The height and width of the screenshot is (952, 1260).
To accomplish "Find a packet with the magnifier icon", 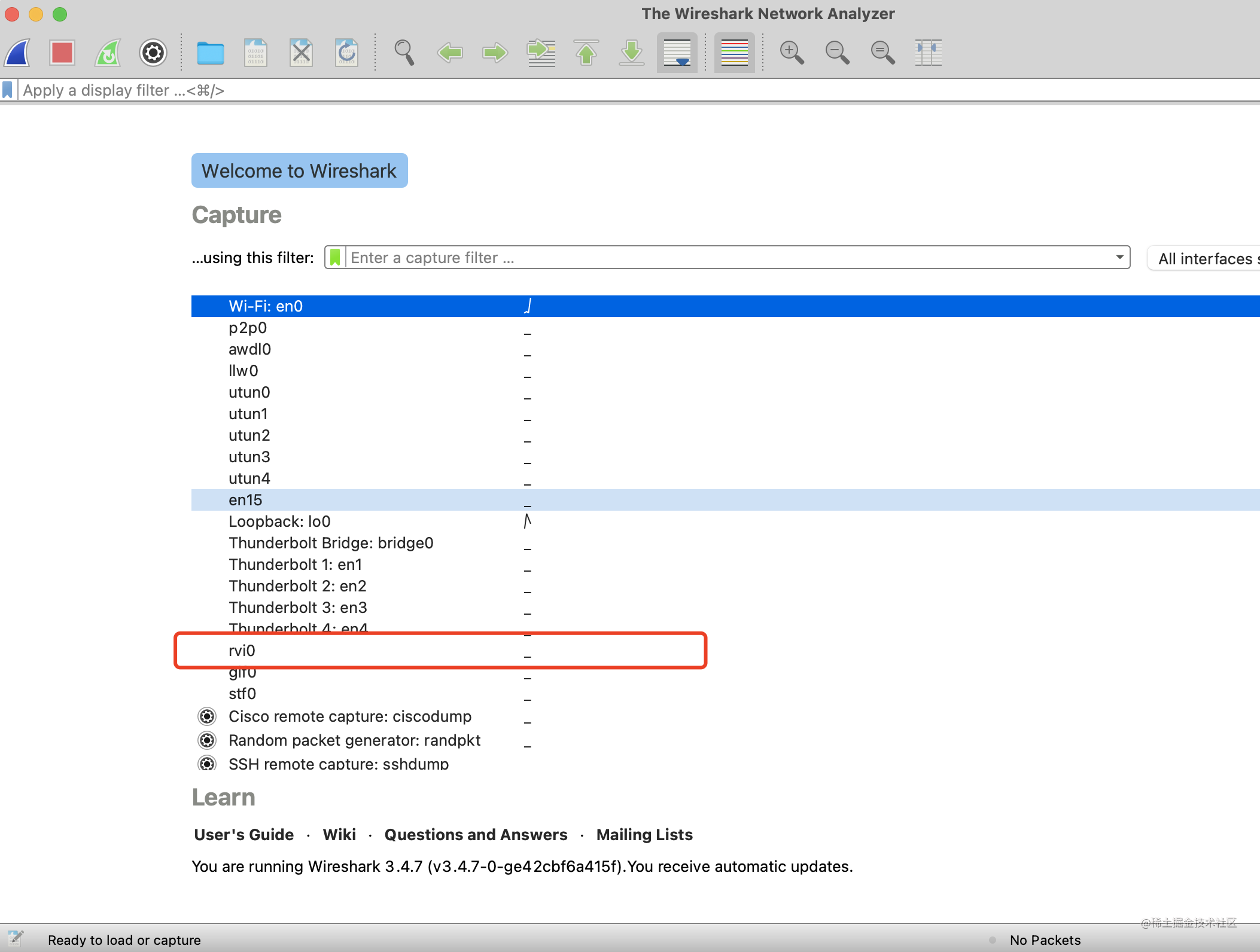I will tap(404, 53).
